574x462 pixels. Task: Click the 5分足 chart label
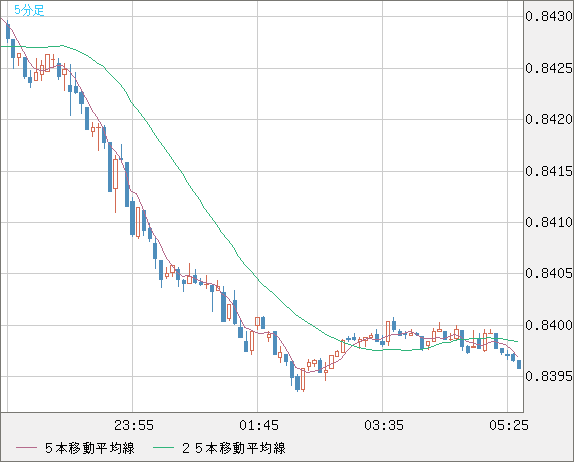click(29, 10)
